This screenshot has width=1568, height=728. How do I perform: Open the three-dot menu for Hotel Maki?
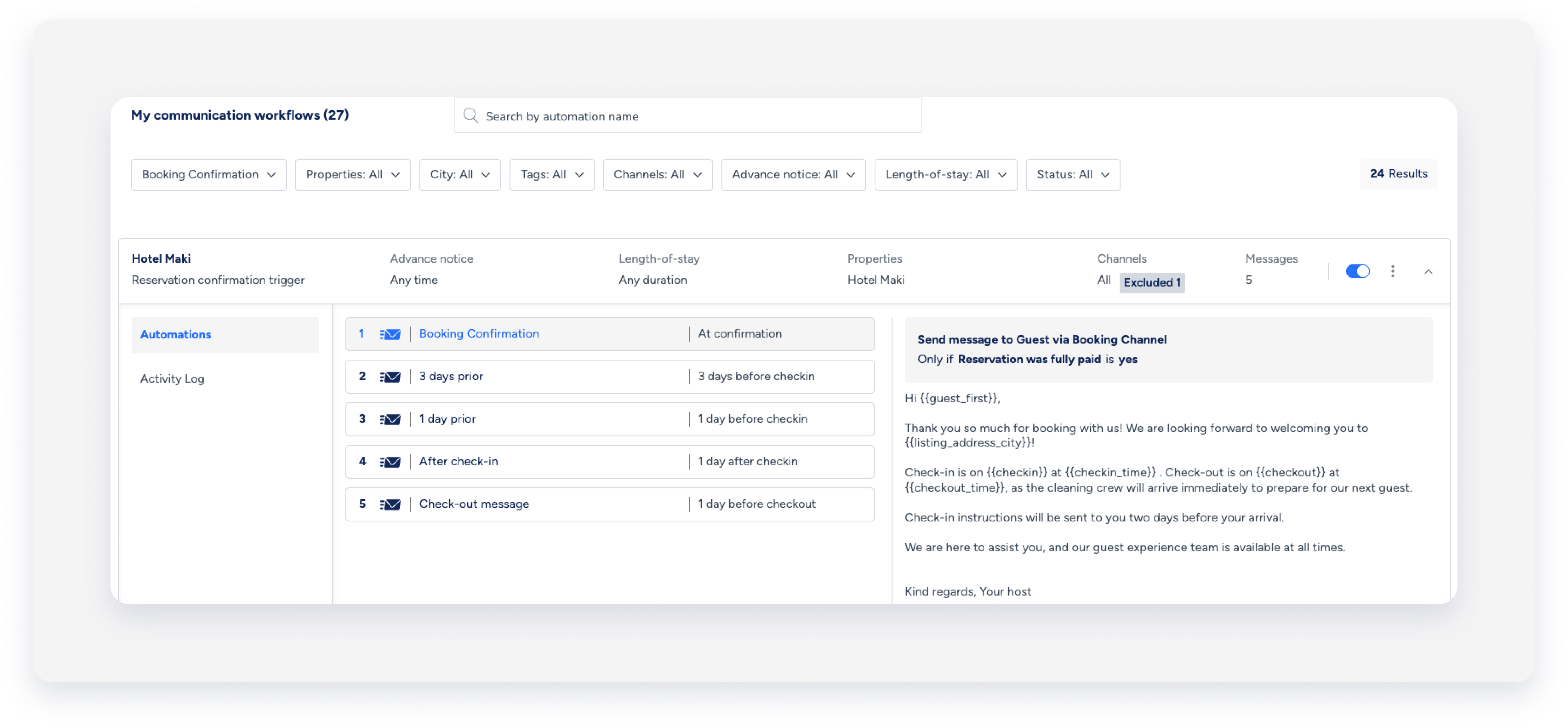[x=1392, y=271]
